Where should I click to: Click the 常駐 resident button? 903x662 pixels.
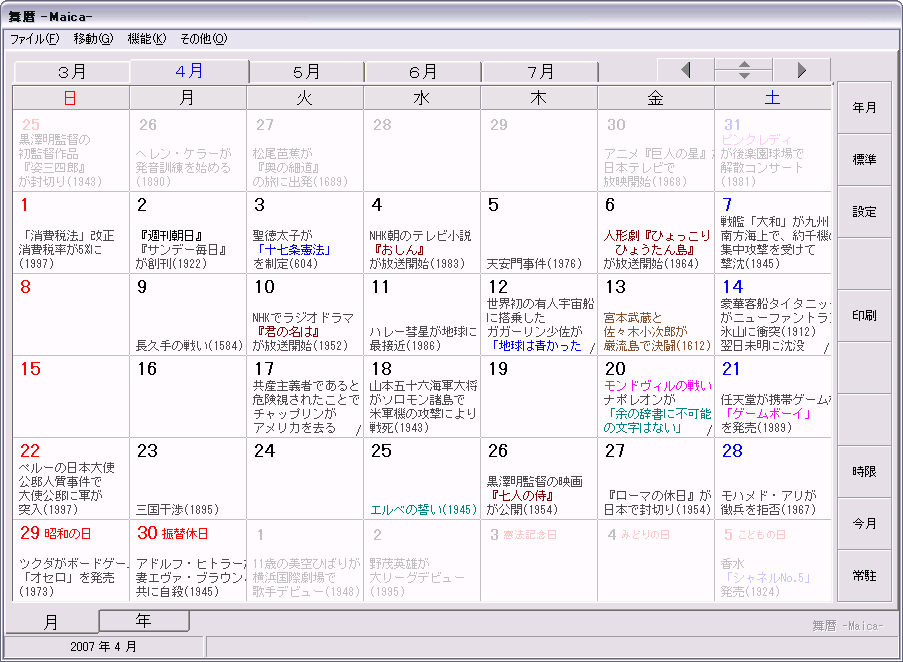click(x=864, y=576)
